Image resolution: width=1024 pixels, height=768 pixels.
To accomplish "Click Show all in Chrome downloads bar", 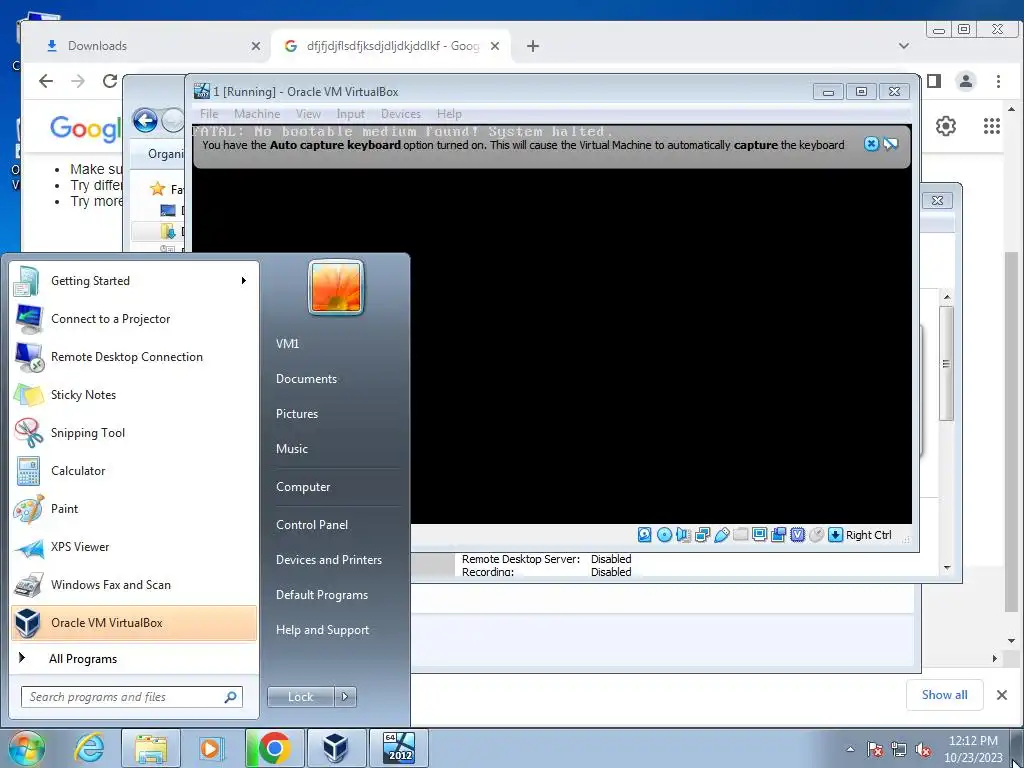I will click(x=944, y=695).
